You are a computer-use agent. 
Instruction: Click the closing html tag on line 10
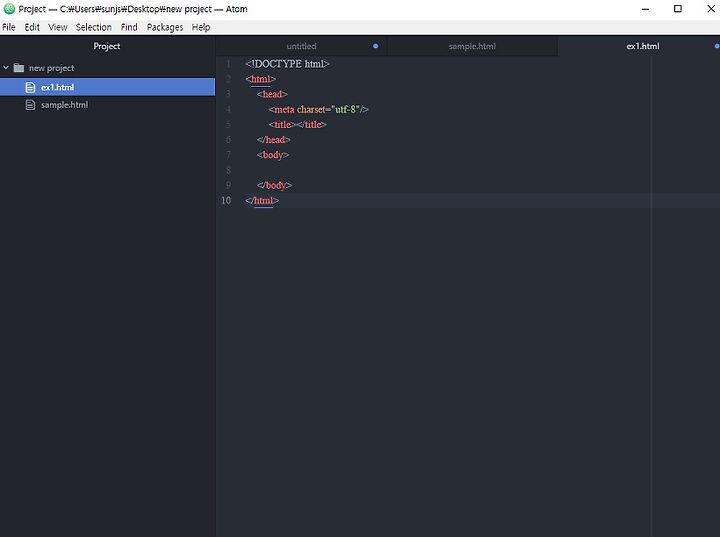(x=262, y=200)
